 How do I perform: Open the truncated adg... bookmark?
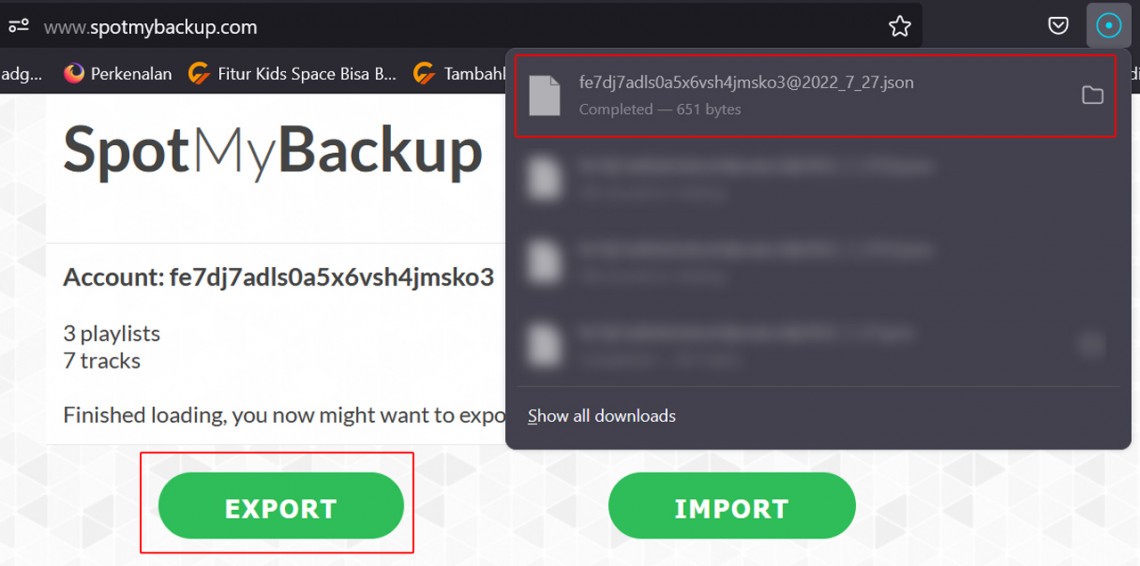21,73
